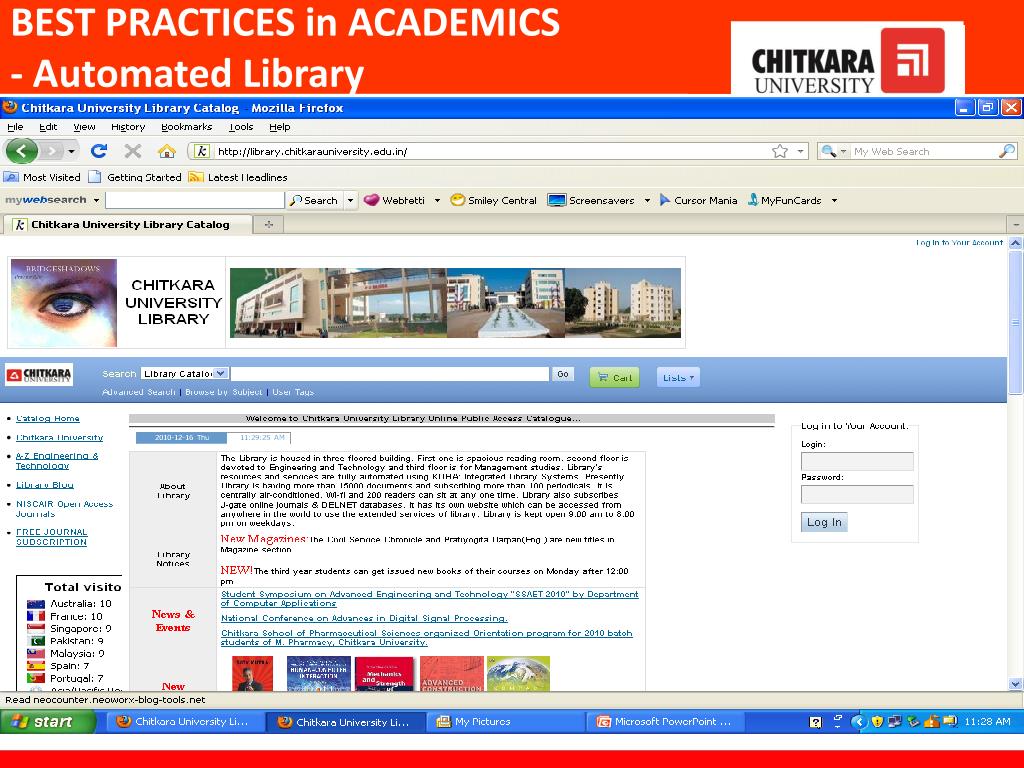Open the history dropdown beside navigation arrows
The height and width of the screenshot is (768, 1024).
(71, 152)
